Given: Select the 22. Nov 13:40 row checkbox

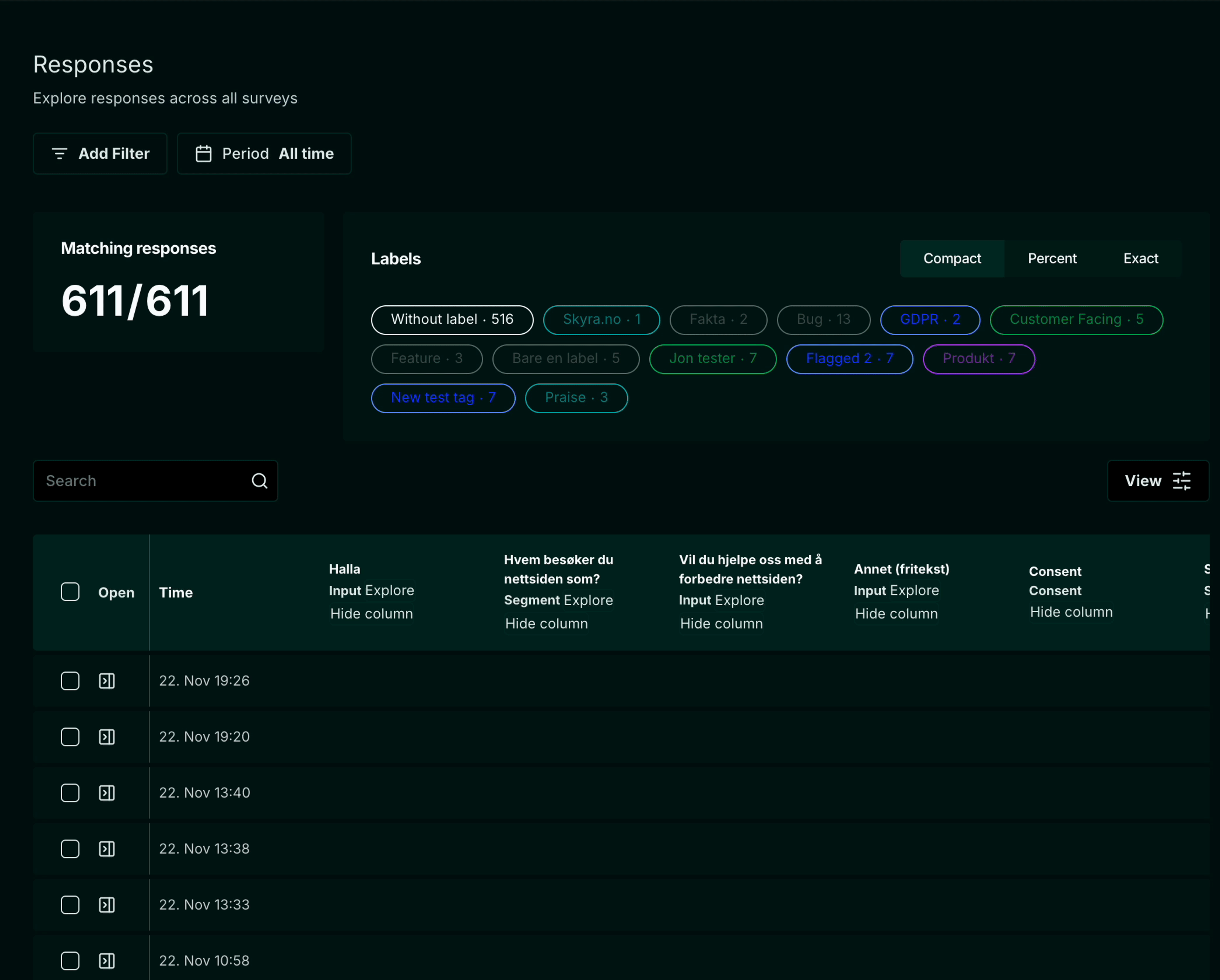Looking at the screenshot, I should pyautogui.click(x=70, y=793).
